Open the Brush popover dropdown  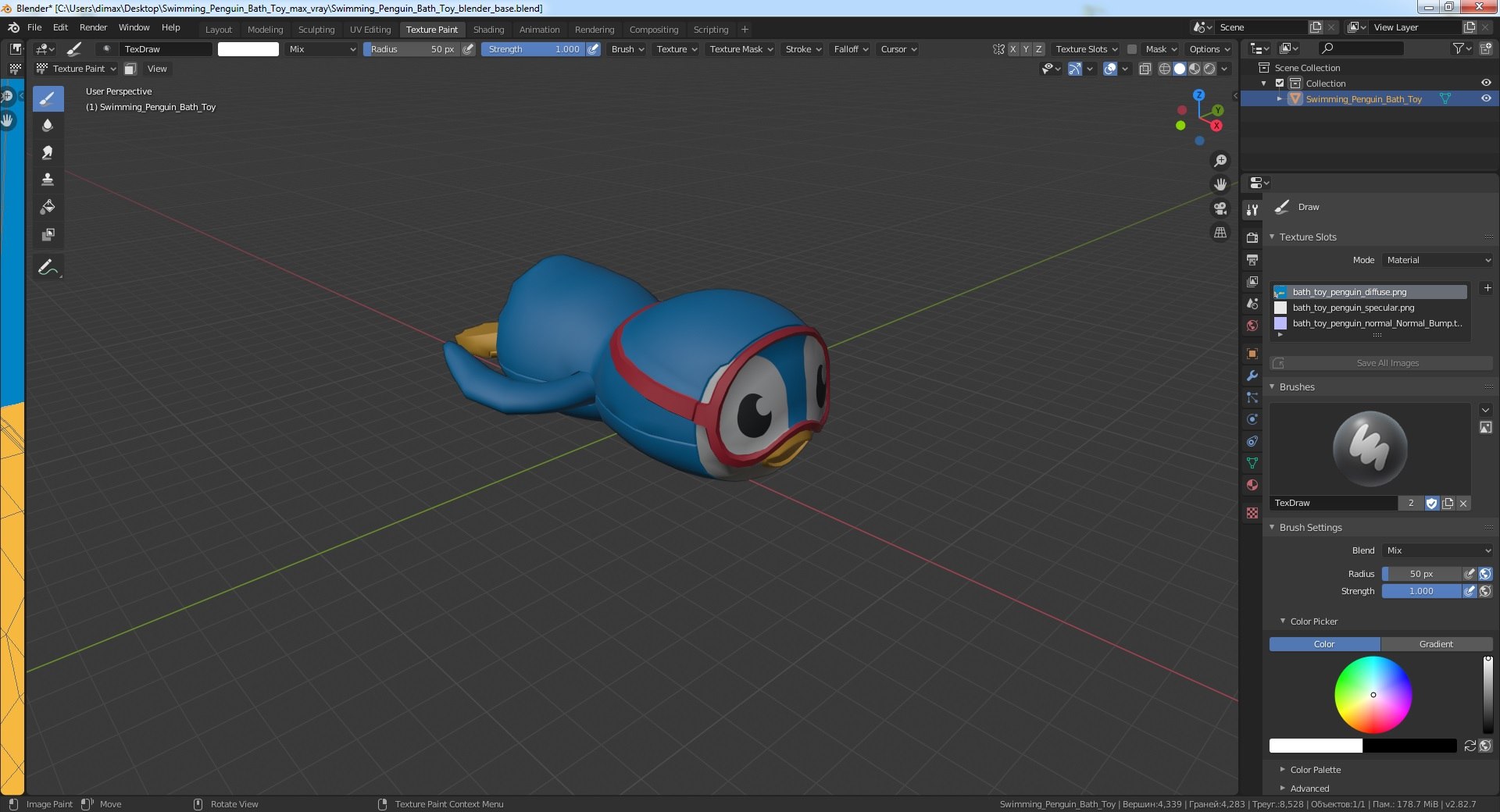627,49
